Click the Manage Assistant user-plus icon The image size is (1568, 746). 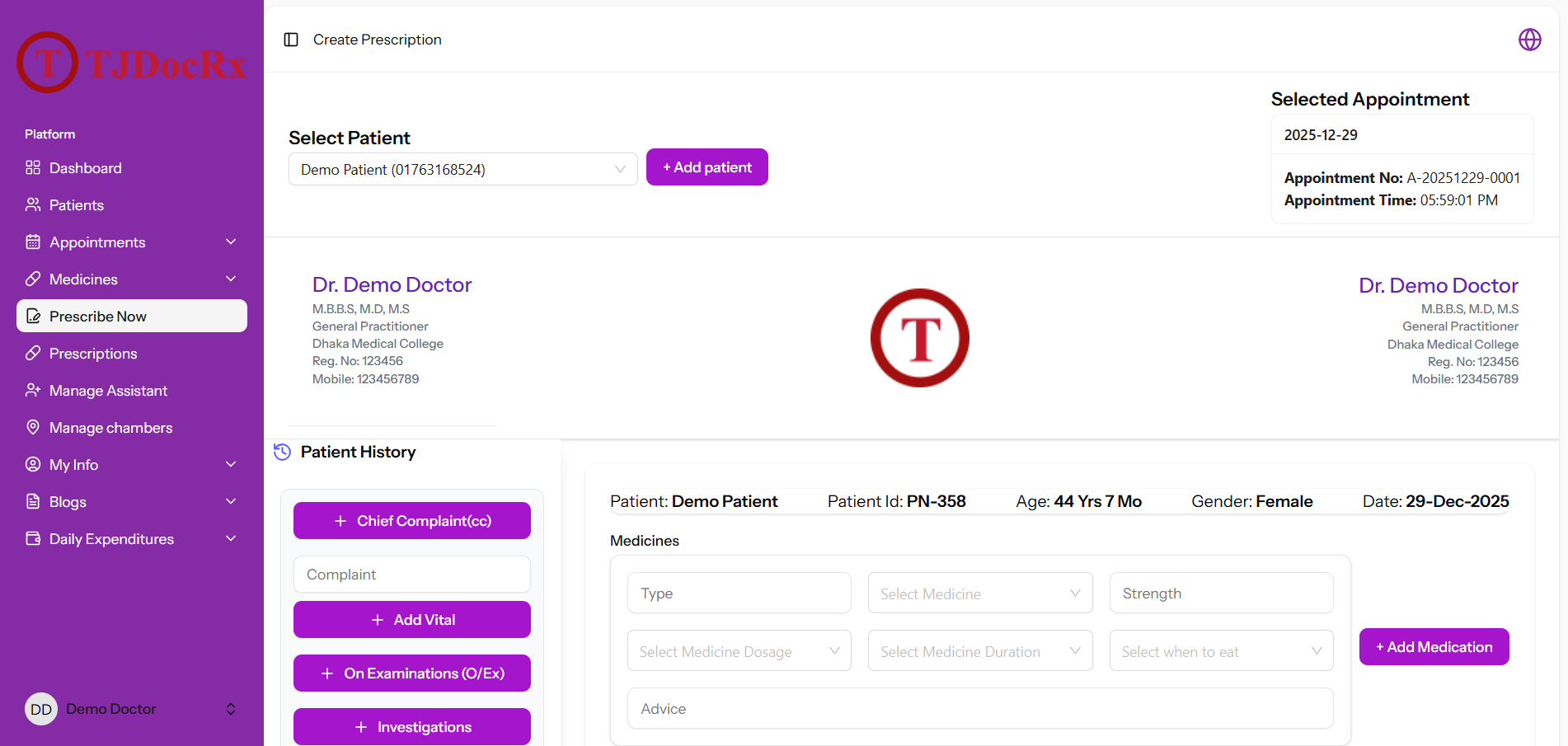click(x=33, y=390)
